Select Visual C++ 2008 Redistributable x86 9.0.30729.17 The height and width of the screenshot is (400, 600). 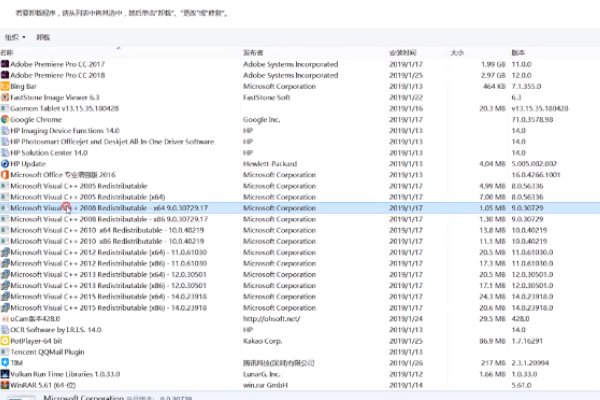[300, 219]
